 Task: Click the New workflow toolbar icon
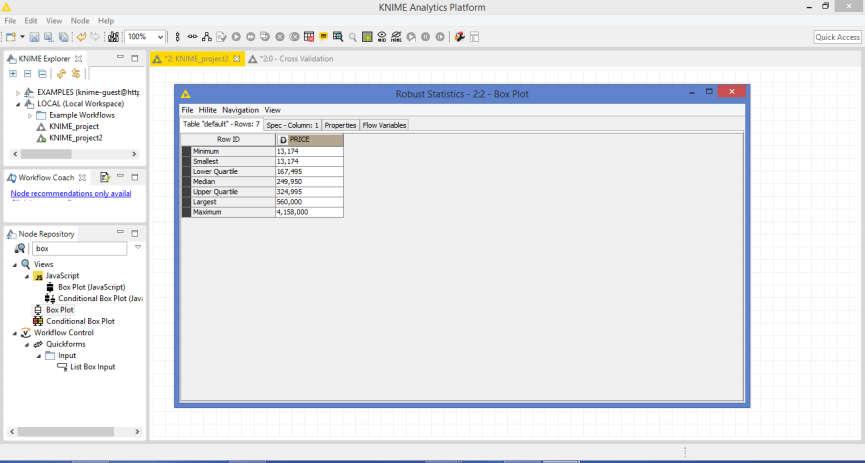tap(10, 37)
